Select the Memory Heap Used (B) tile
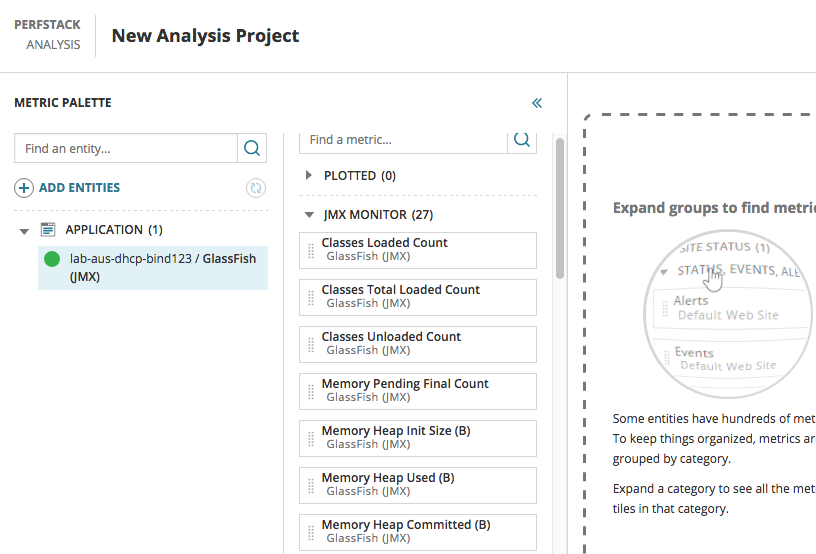This screenshot has height=554, width=816. [x=418, y=485]
